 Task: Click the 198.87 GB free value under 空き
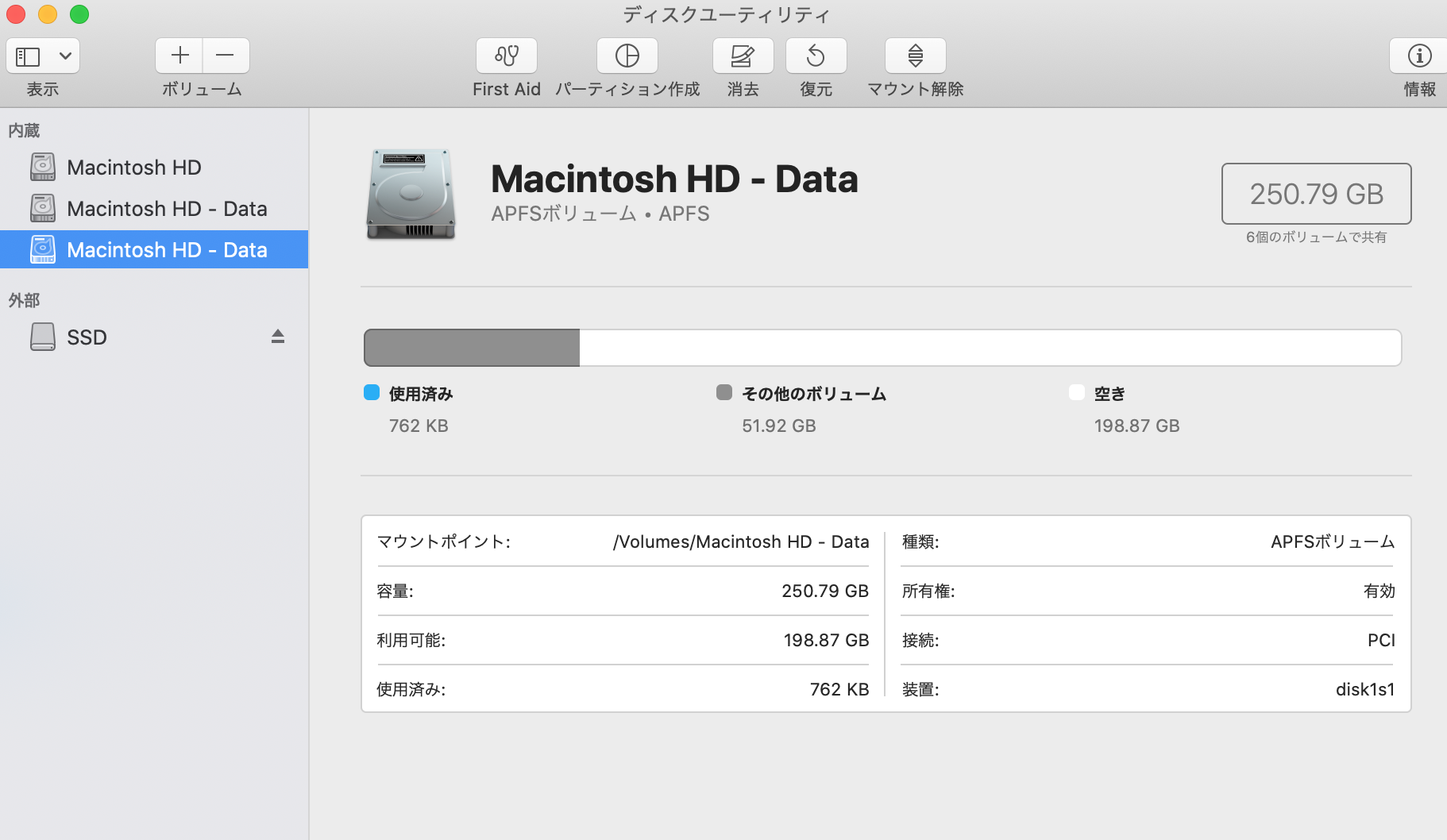coord(1136,426)
